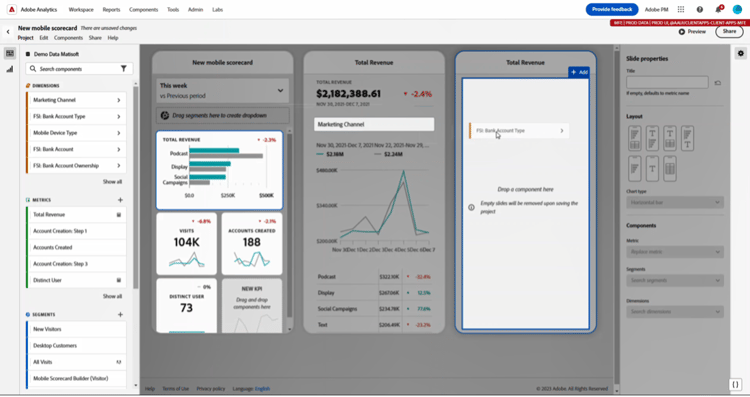Image resolution: width=750 pixels, height=397 pixels.
Task: Focus the Search components field
Action: (79, 69)
